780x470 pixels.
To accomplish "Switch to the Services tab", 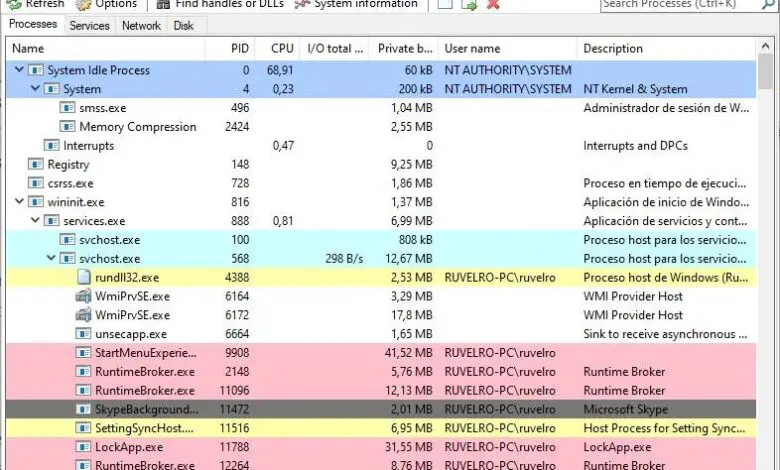I will click(89, 25).
